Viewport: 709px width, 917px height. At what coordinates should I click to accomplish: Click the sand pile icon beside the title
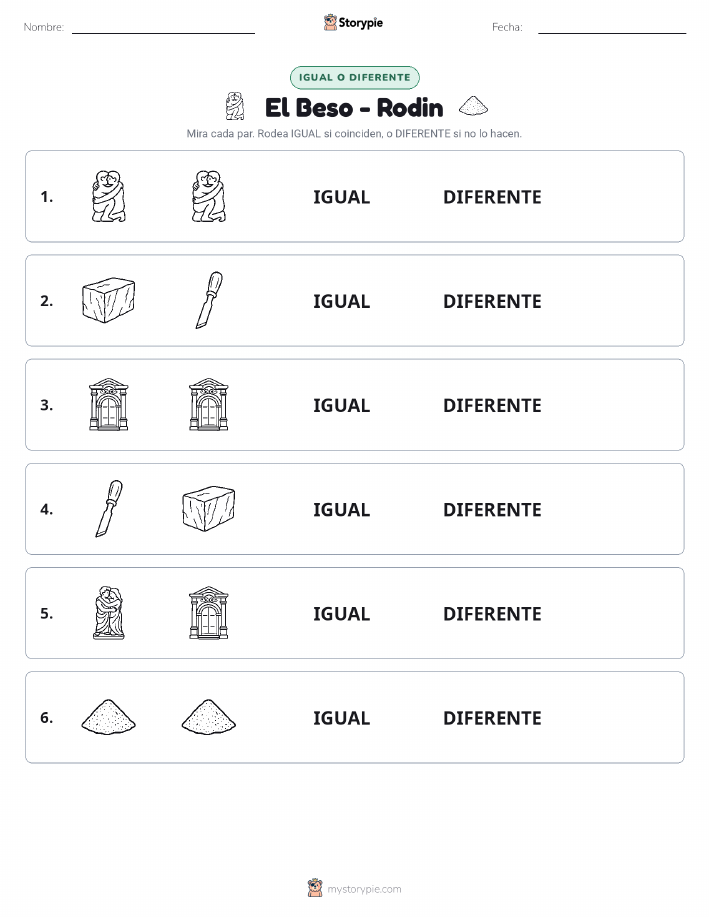[x=473, y=106]
